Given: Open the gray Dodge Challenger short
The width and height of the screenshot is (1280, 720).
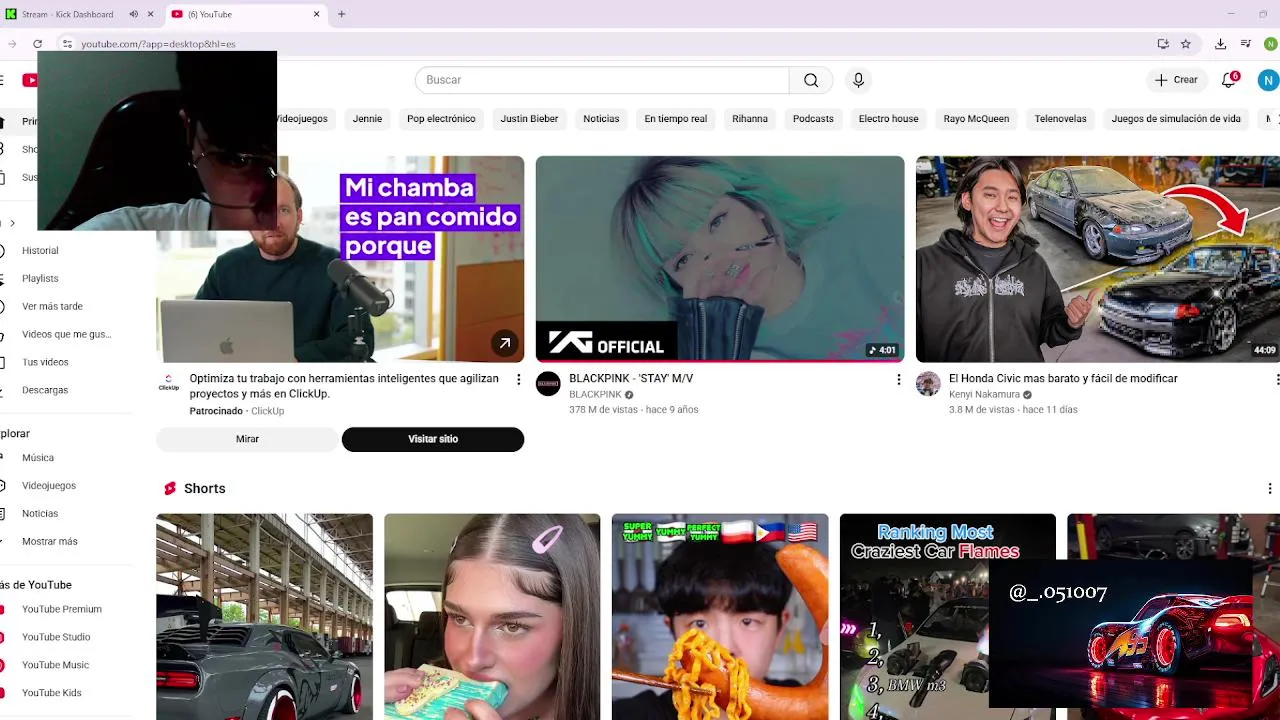Looking at the screenshot, I should (x=264, y=617).
